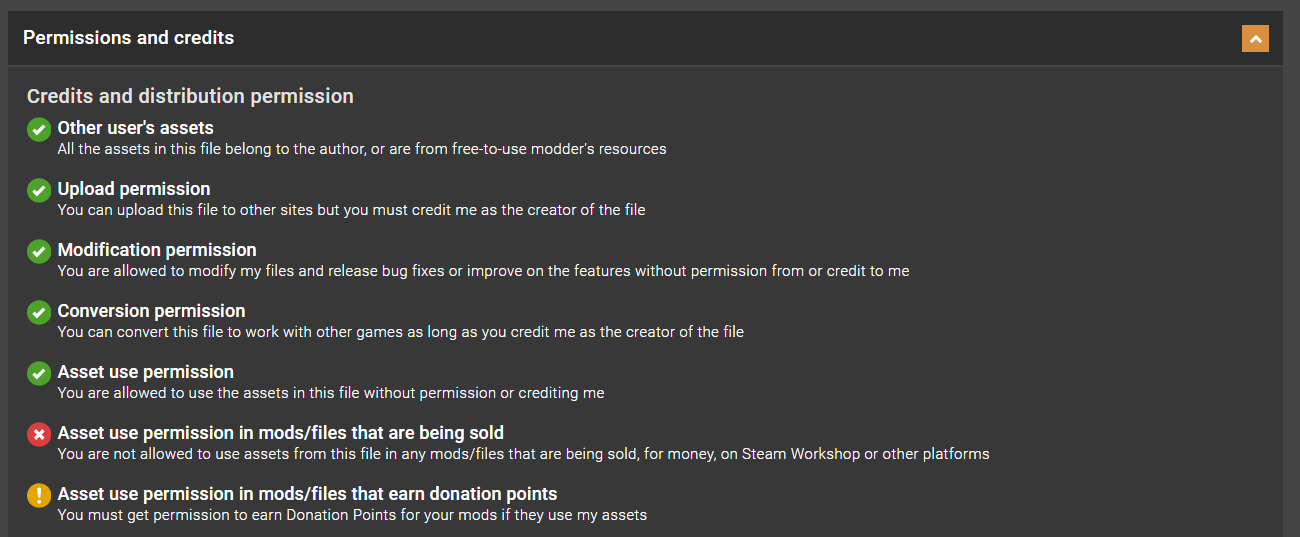1300x537 pixels.
Task: Click the description mentioning Steam Workshop
Action: 523,454
